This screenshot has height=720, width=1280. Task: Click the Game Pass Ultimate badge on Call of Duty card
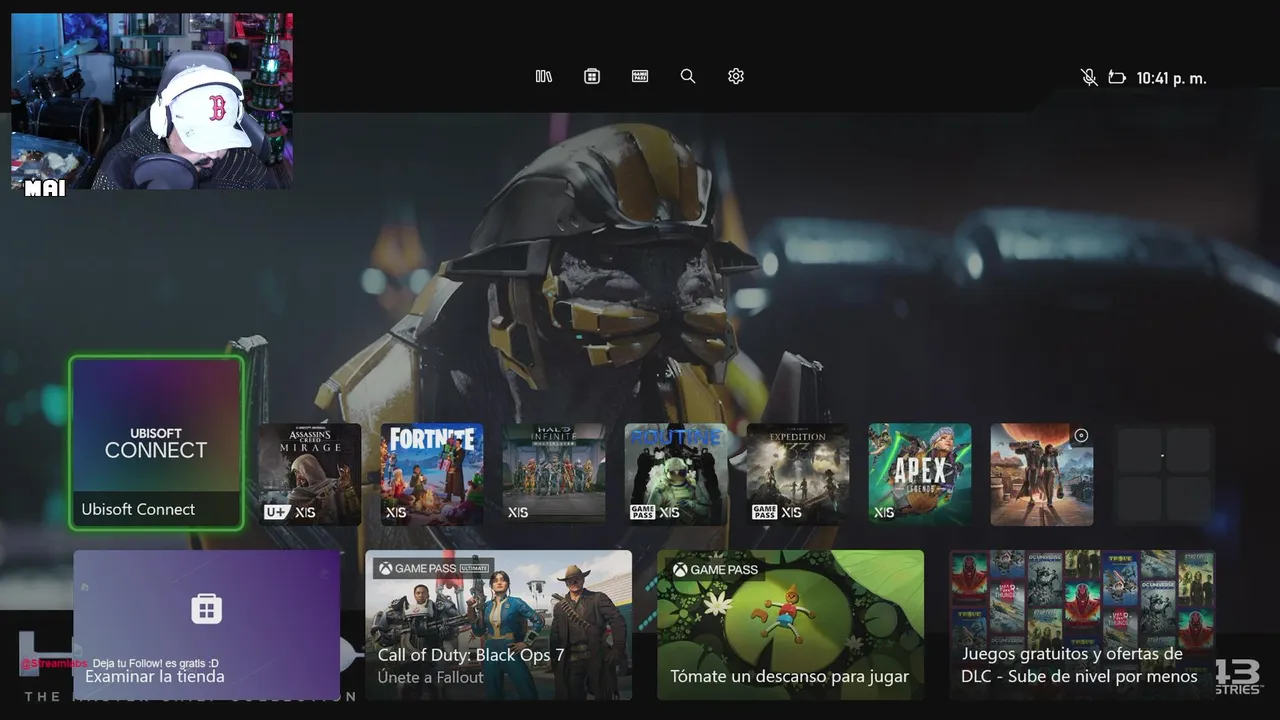point(433,569)
